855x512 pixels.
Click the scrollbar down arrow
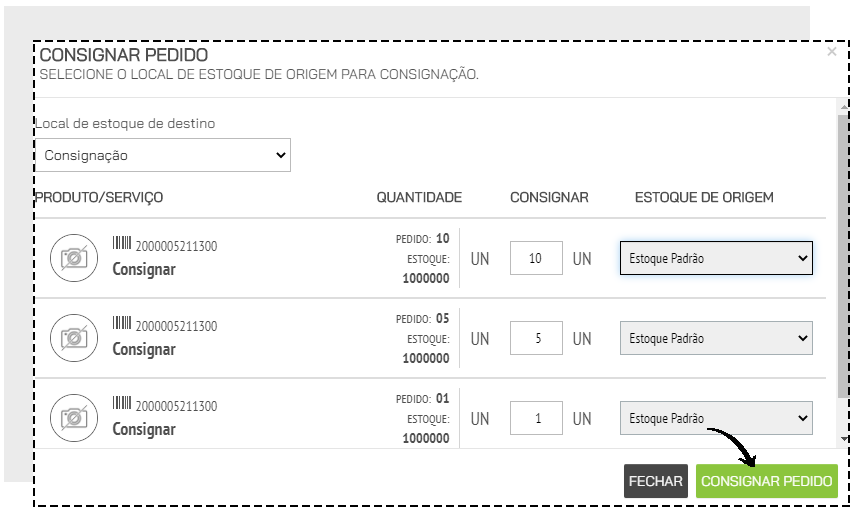click(844, 439)
